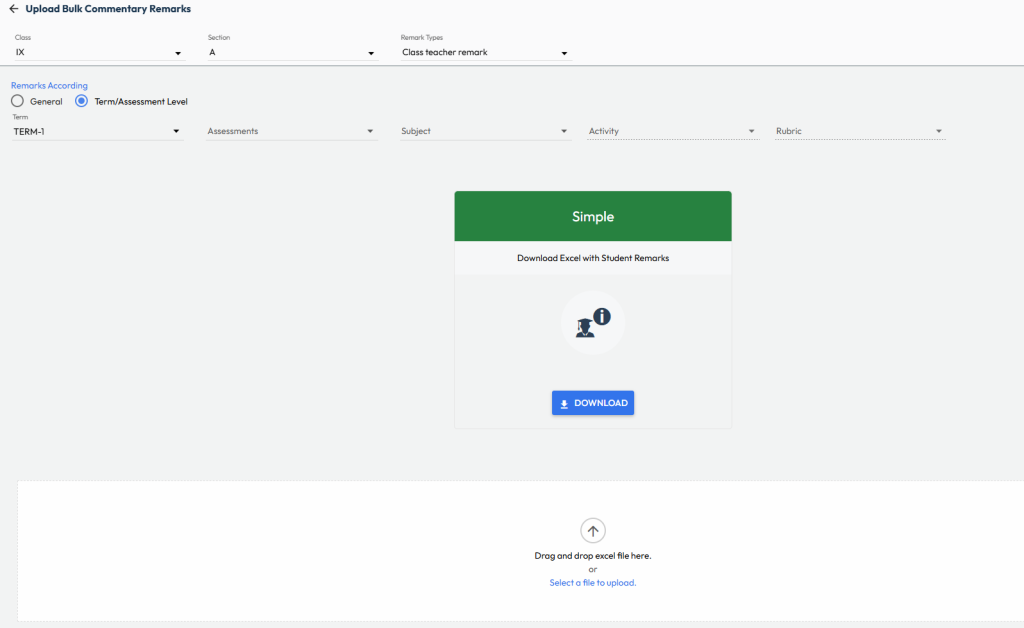Click 'Select a file to upload' link
Screen dimensions: 1024x628
(x=592, y=583)
